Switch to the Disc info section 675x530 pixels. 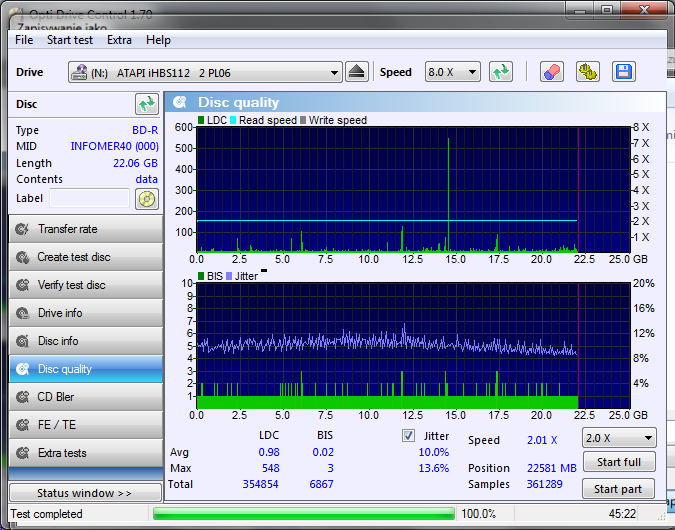click(x=86, y=341)
